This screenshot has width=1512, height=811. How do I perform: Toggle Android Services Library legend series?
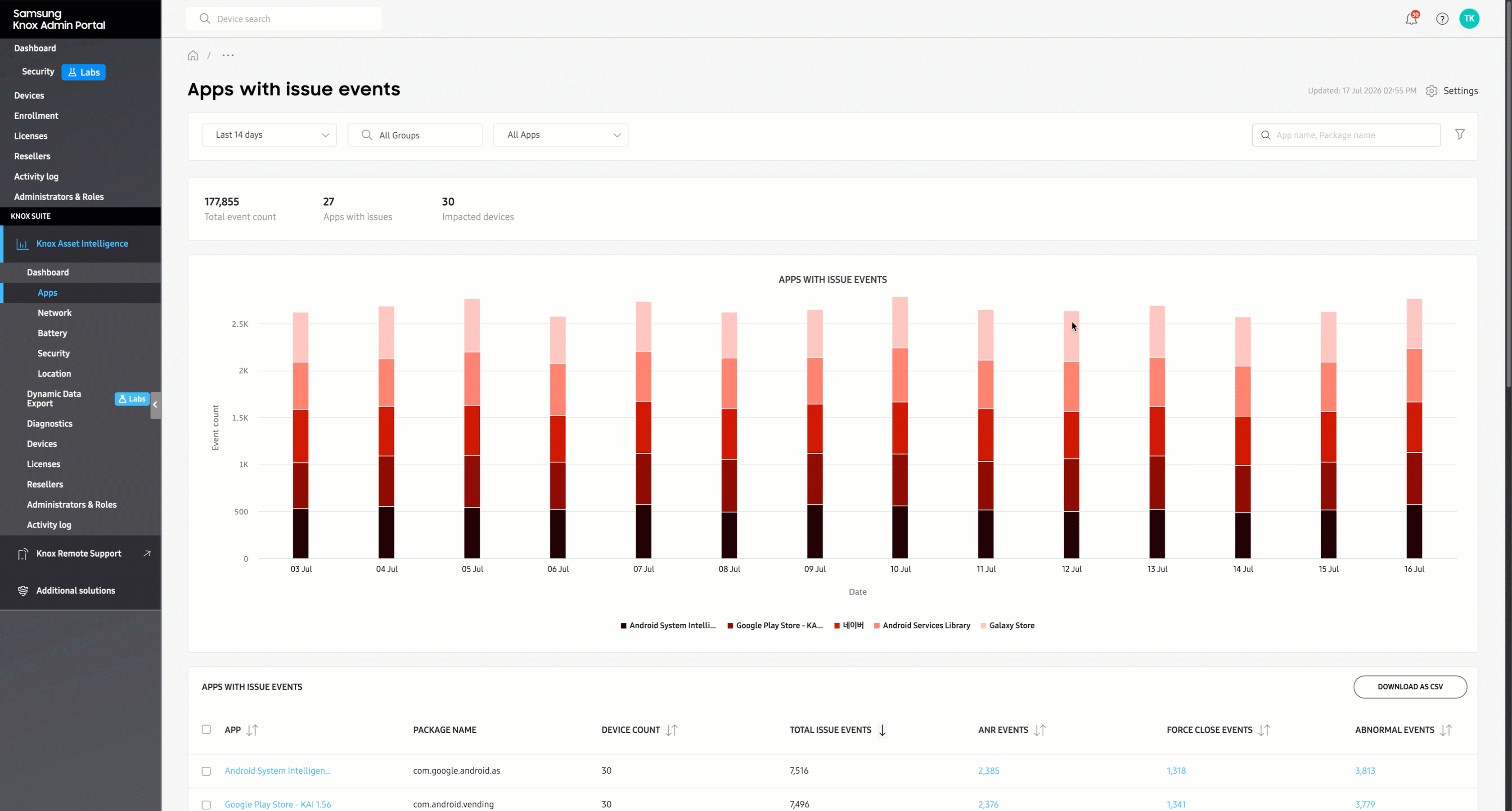(922, 626)
